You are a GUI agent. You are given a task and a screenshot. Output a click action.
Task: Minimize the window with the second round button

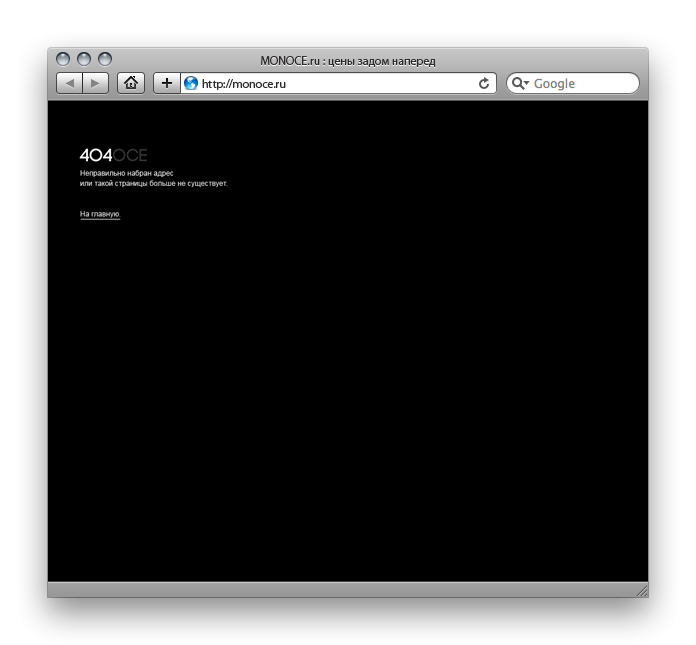(x=84, y=59)
